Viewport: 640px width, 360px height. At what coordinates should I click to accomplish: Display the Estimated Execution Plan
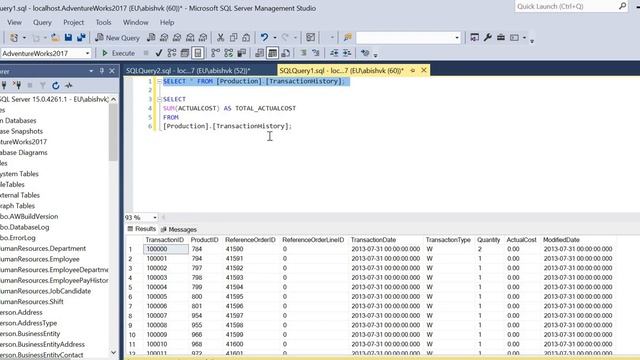172,53
